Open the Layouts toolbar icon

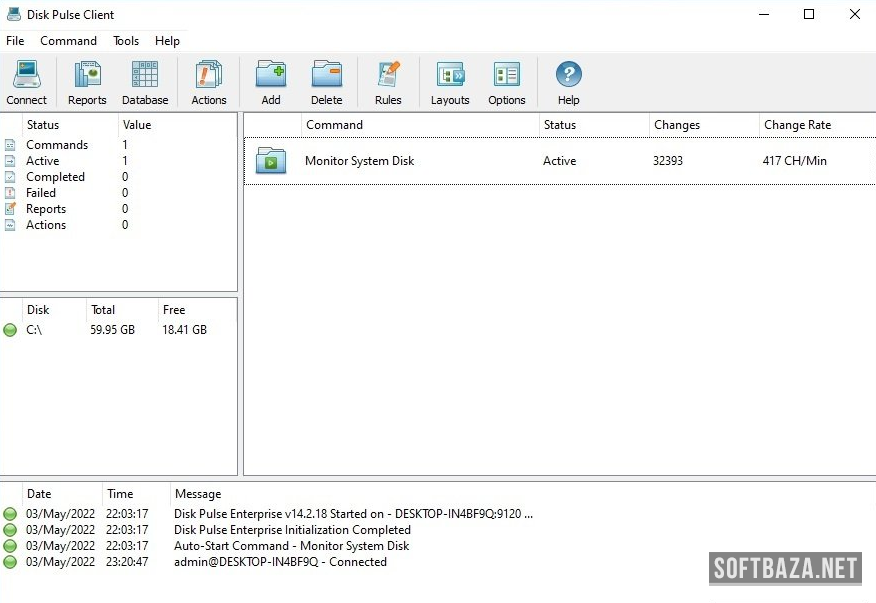450,81
